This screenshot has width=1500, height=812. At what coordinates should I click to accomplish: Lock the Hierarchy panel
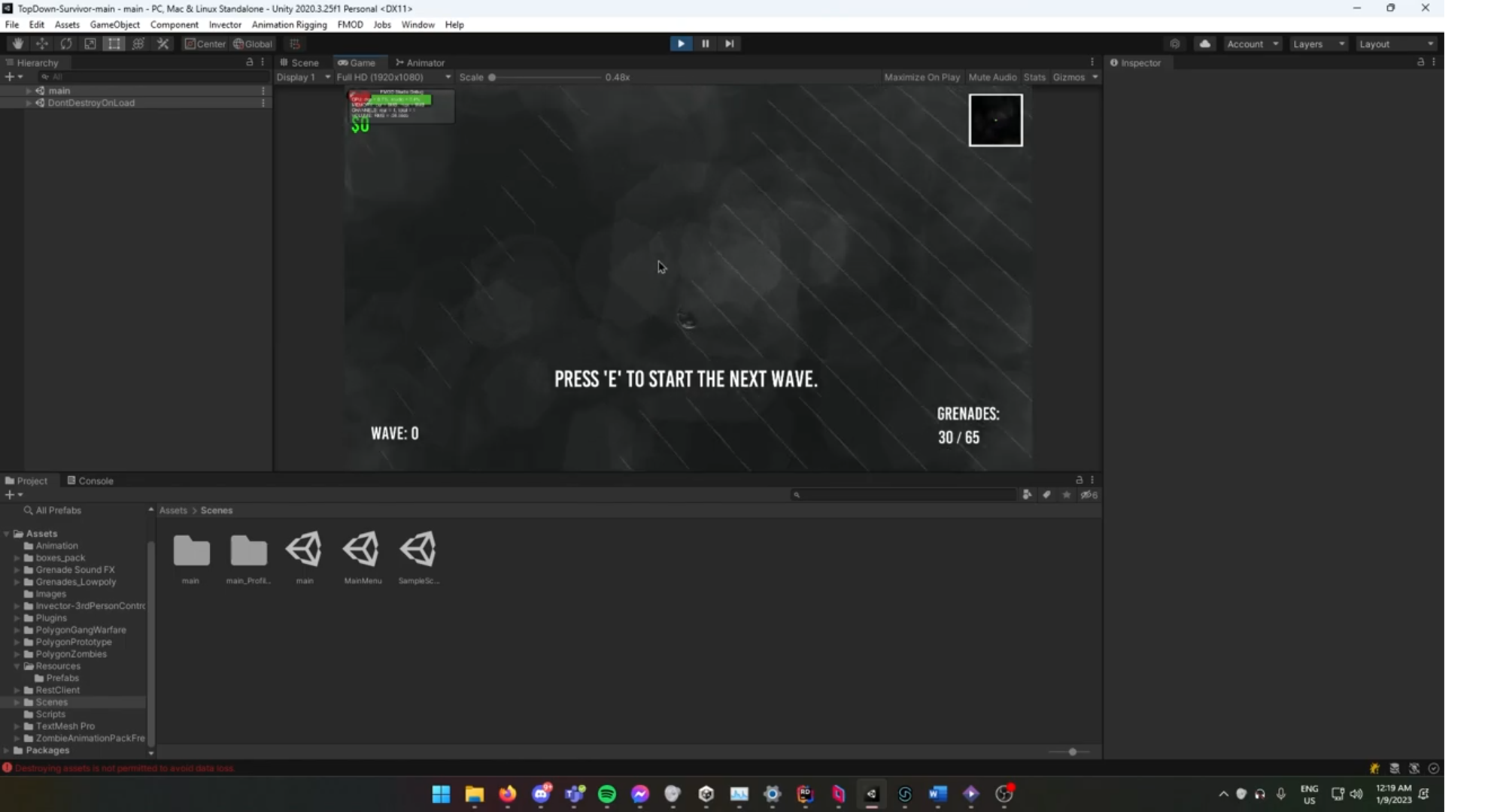tap(250, 62)
